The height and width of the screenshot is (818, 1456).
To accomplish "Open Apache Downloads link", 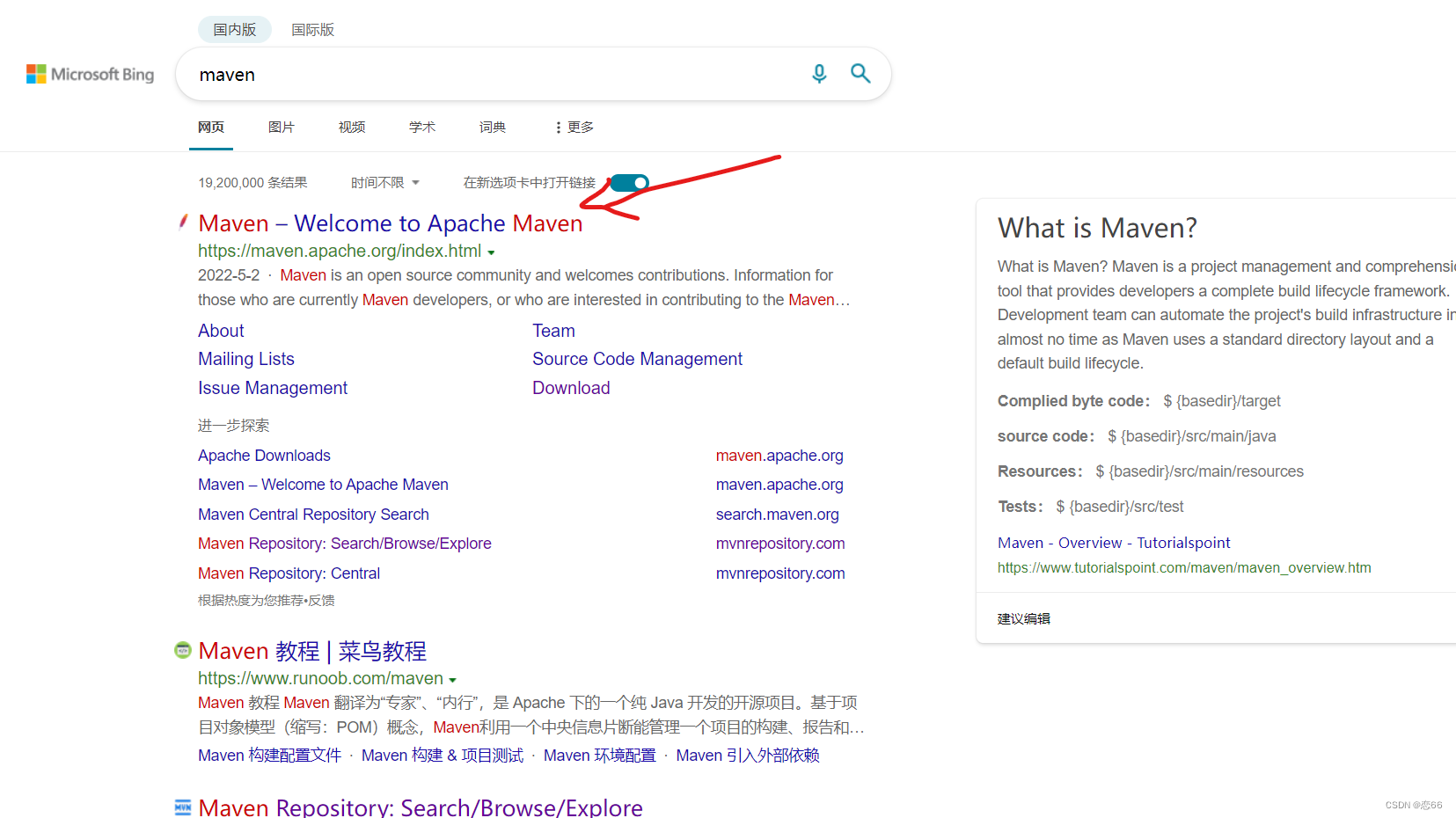I will (264, 456).
